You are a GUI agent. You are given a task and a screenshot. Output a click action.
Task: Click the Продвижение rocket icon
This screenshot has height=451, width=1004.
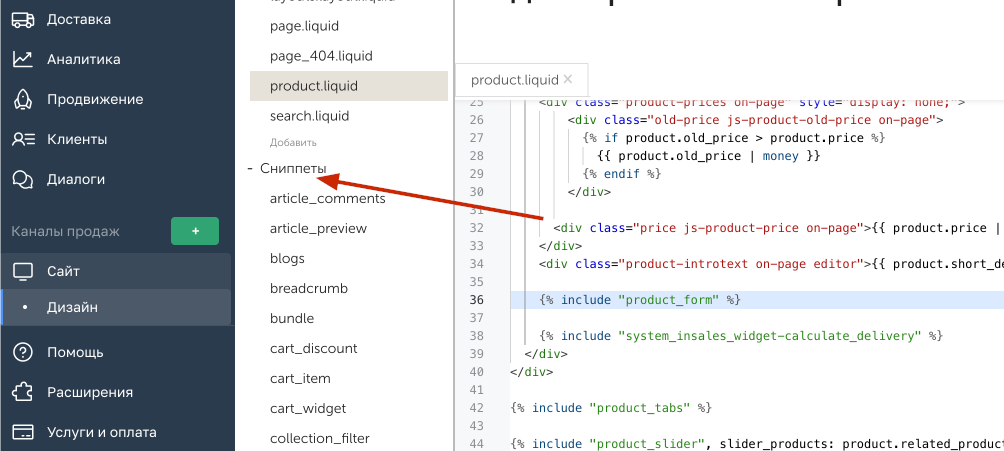23,100
